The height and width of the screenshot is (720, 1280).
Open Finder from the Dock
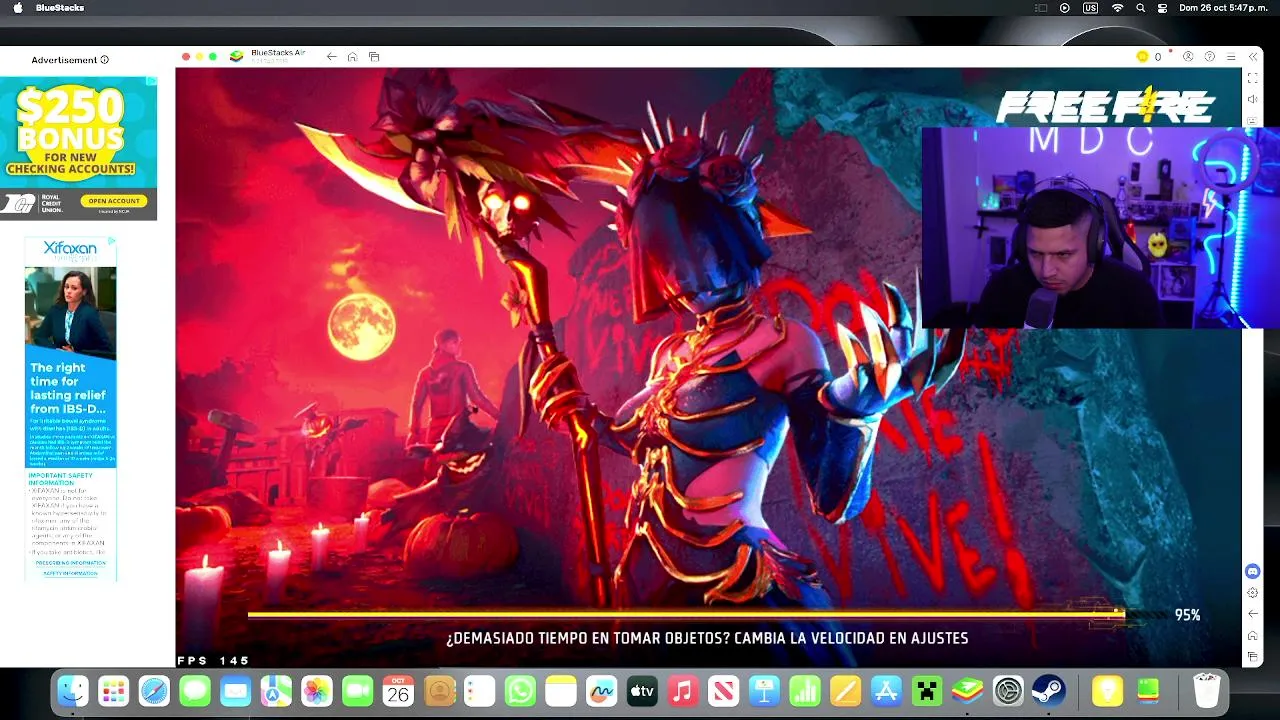[x=73, y=691]
